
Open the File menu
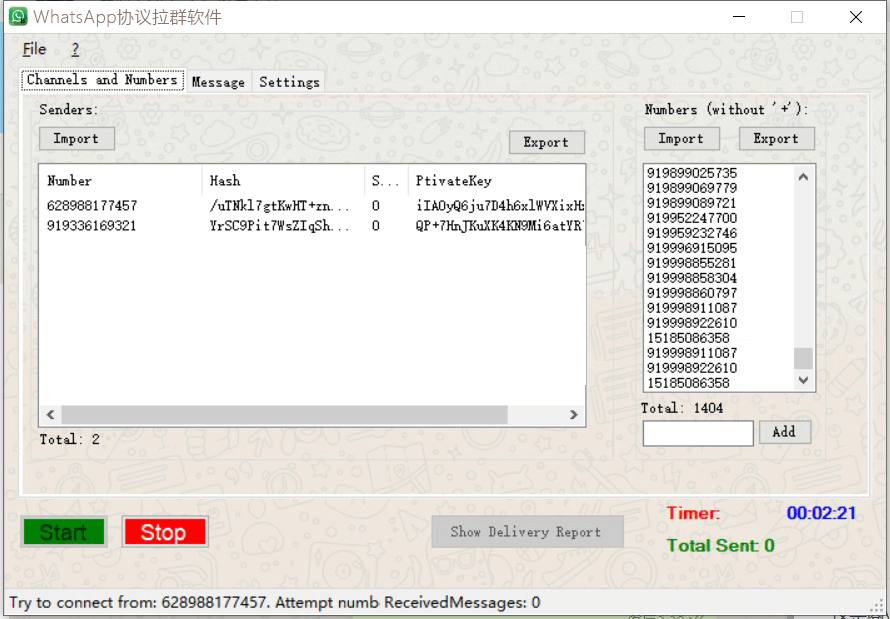coord(34,49)
